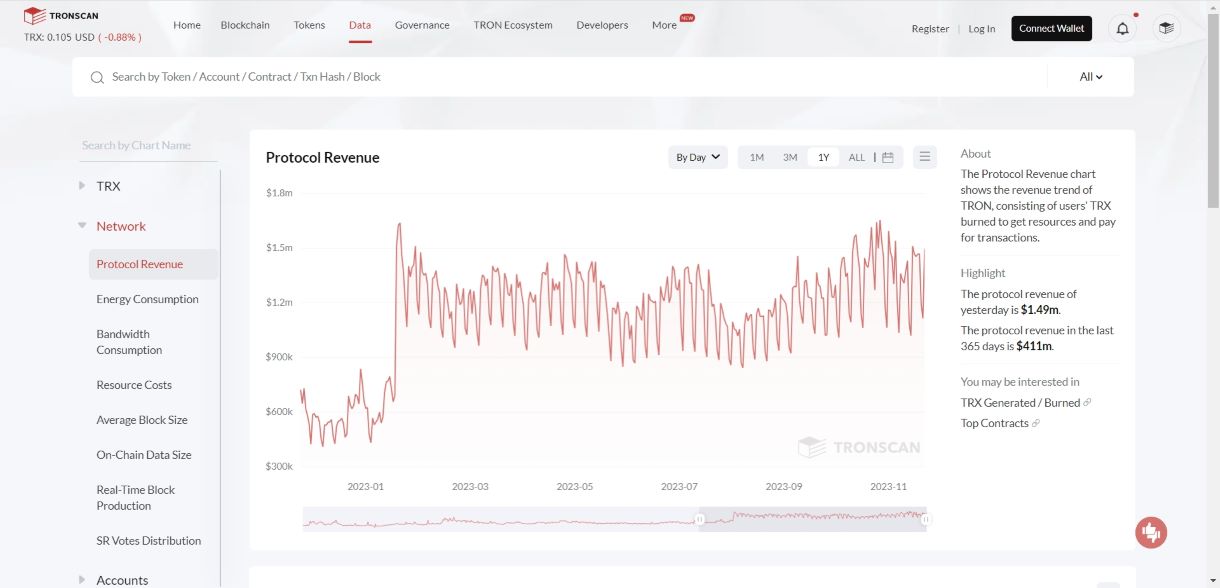Click the search magnifier icon

click(97, 77)
